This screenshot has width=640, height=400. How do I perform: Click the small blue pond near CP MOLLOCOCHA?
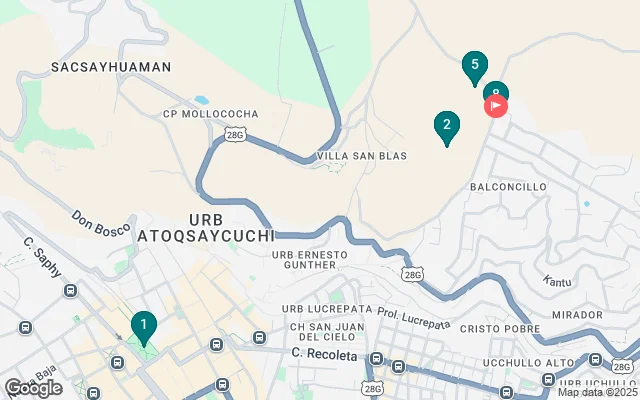[202, 100]
